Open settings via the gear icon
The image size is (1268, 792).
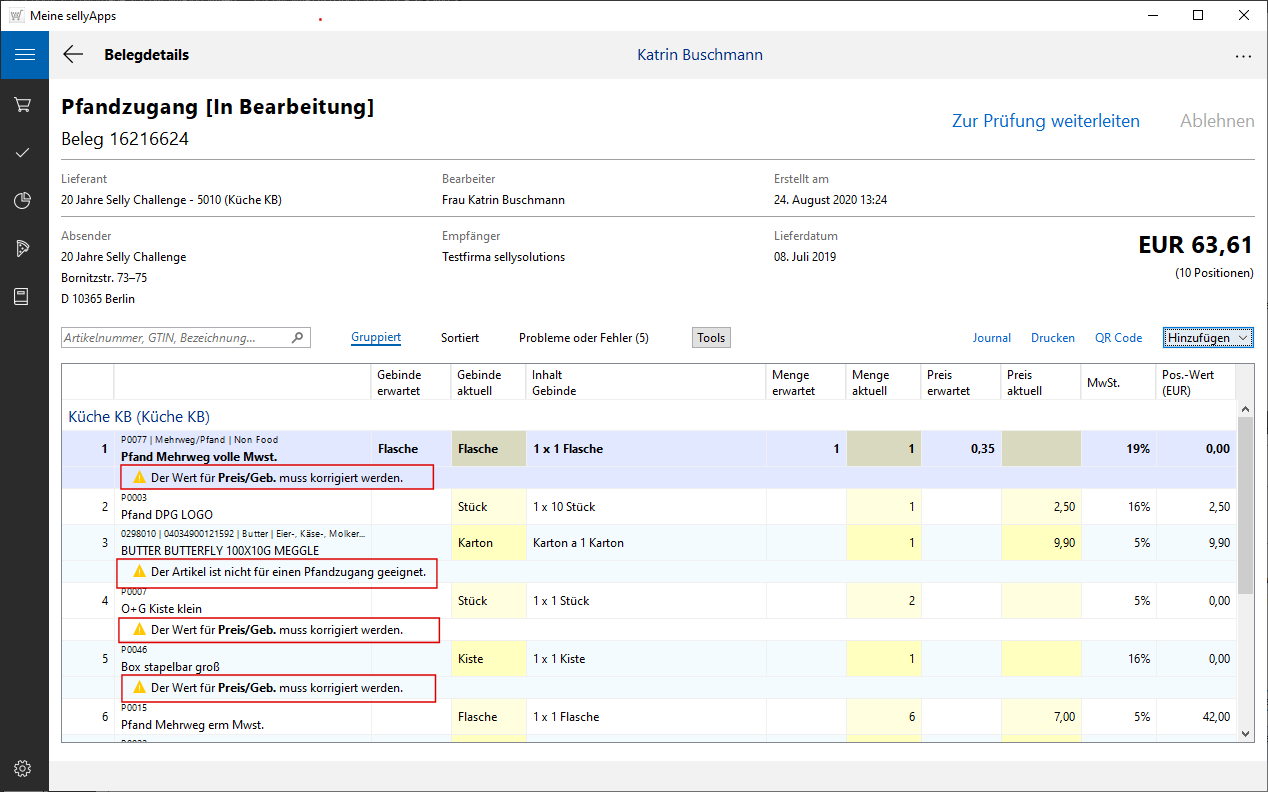pyautogui.click(x=24, y=768)
